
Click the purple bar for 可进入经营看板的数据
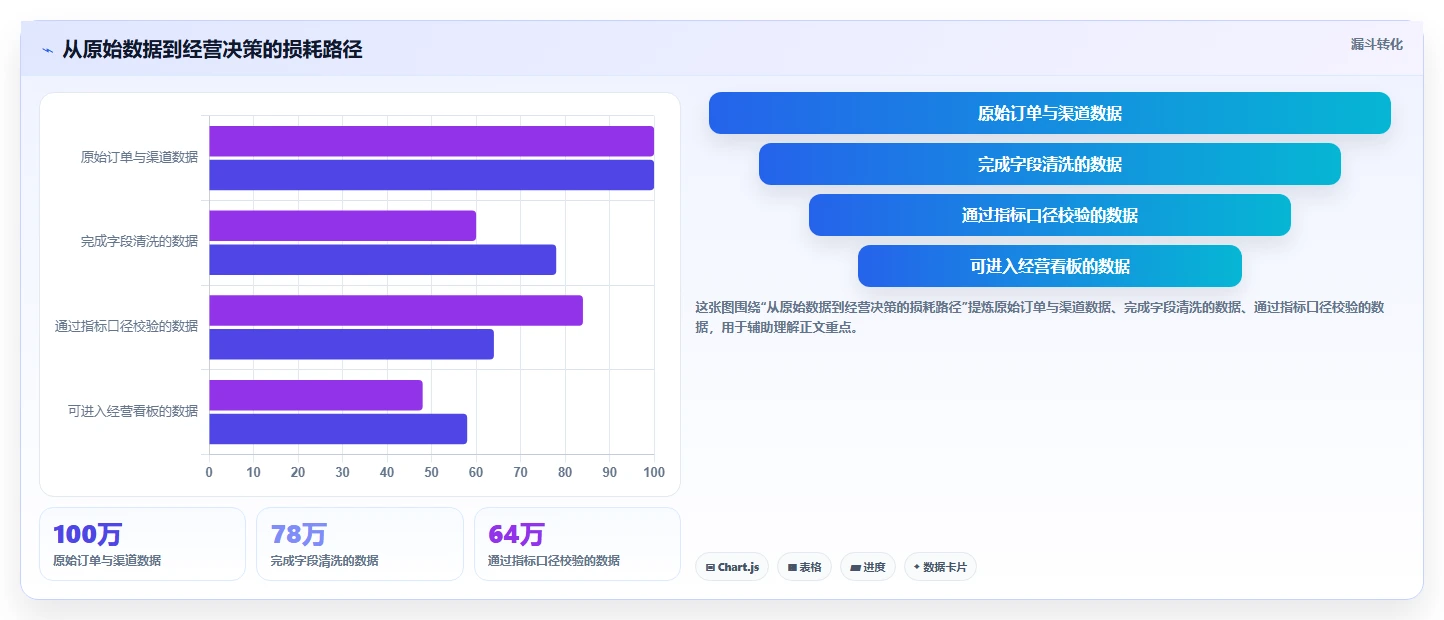(x=316, y=395)
